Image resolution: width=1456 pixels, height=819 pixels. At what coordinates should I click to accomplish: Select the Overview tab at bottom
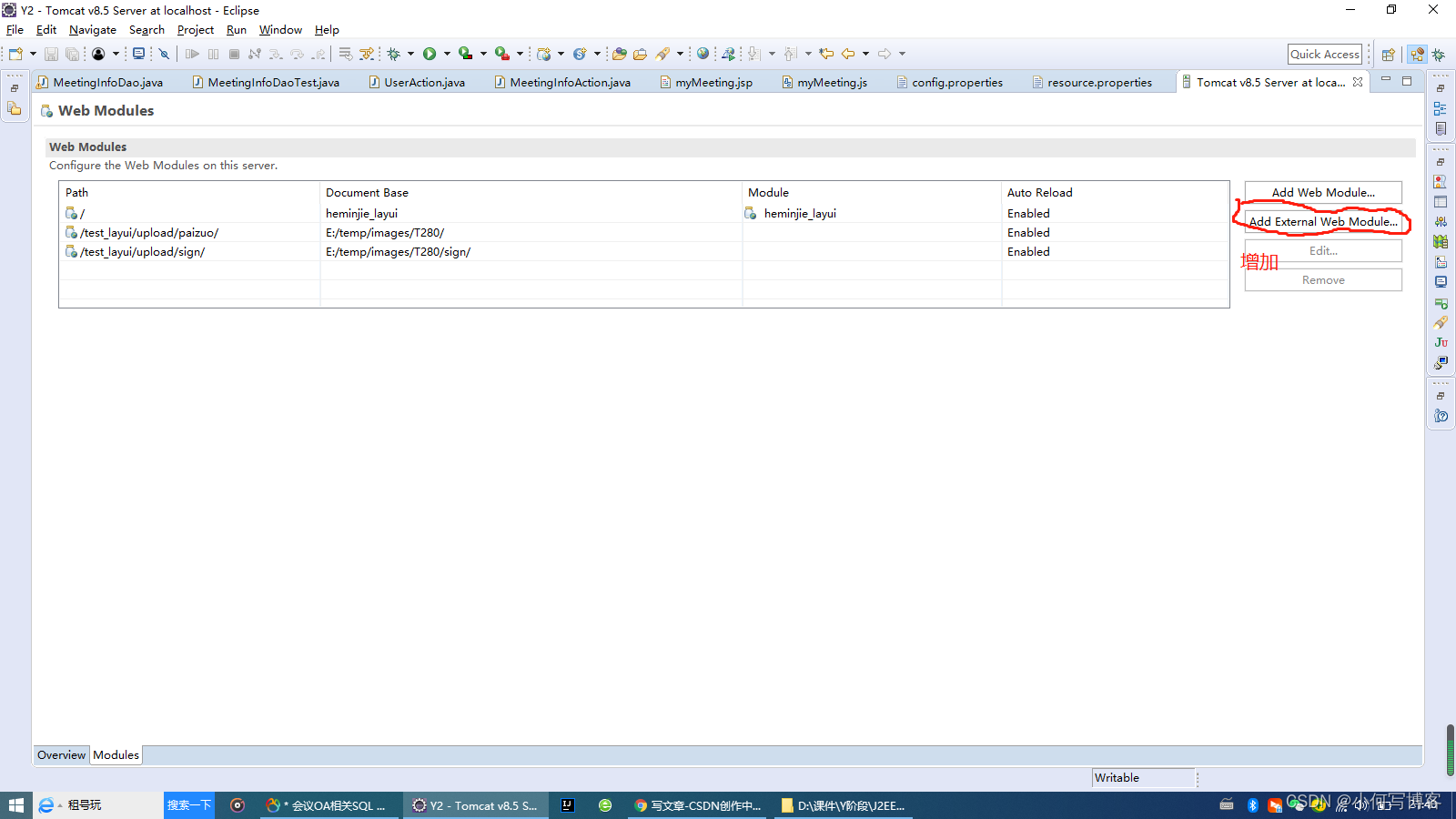point(61,755)
